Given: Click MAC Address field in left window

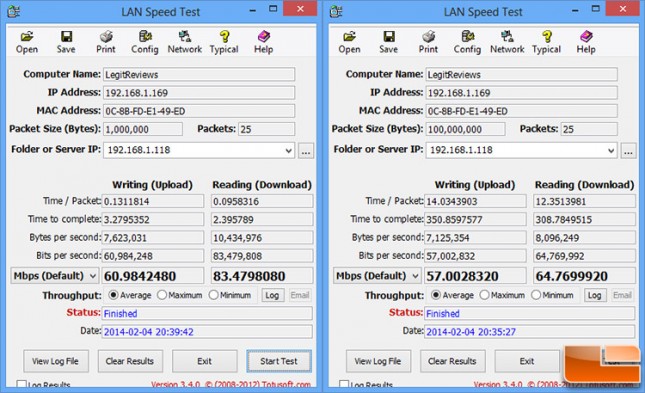Looking at the screenshot, I should coord(199,111).
